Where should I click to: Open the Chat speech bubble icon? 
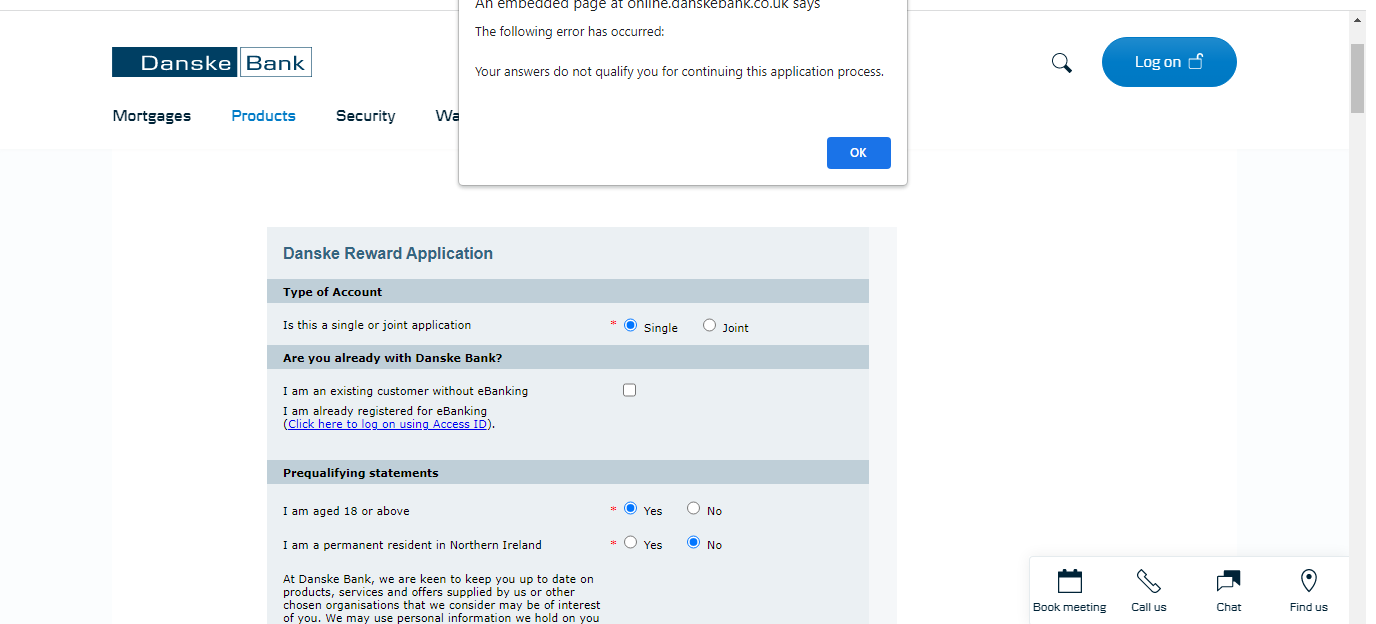(x=1228, y=581)
